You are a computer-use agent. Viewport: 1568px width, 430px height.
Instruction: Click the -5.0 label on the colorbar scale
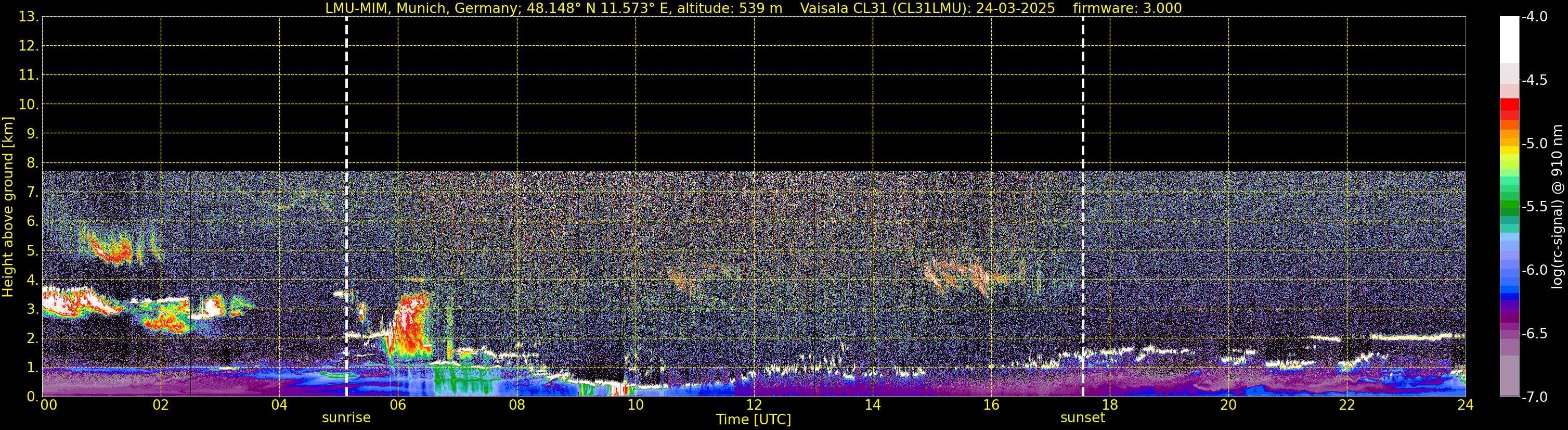1534,144
